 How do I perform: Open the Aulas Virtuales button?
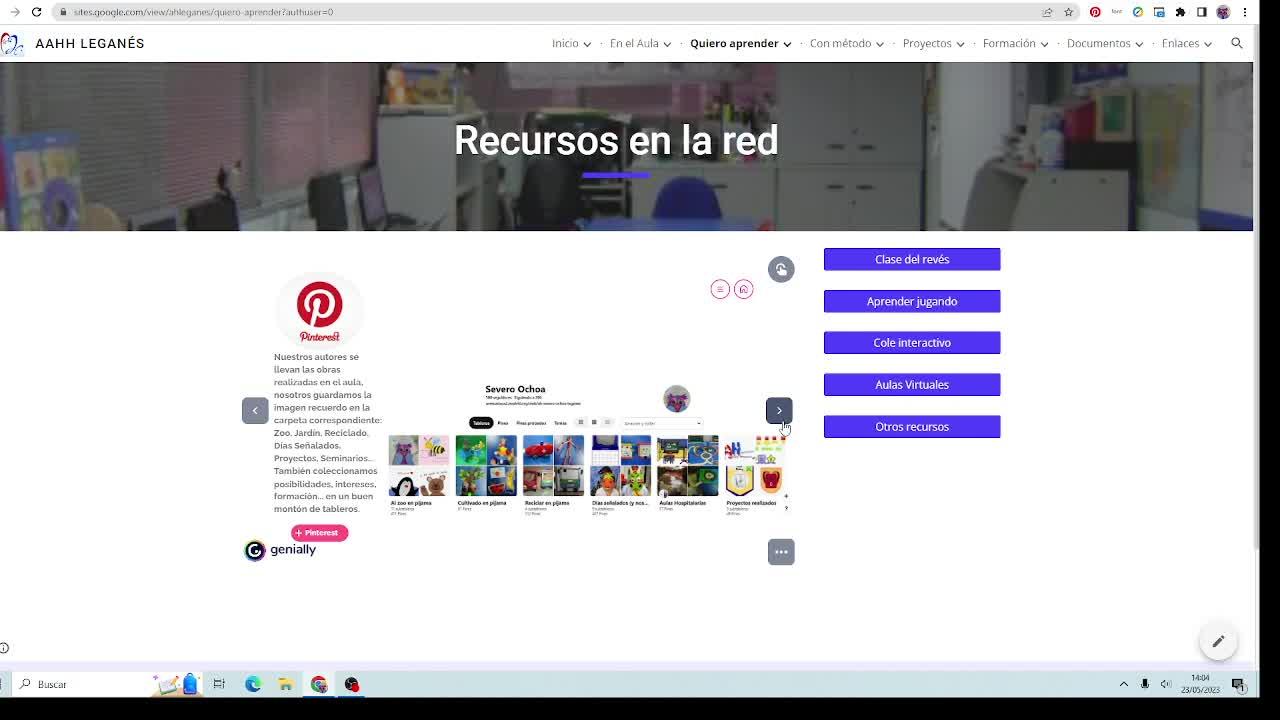[912, 384]
